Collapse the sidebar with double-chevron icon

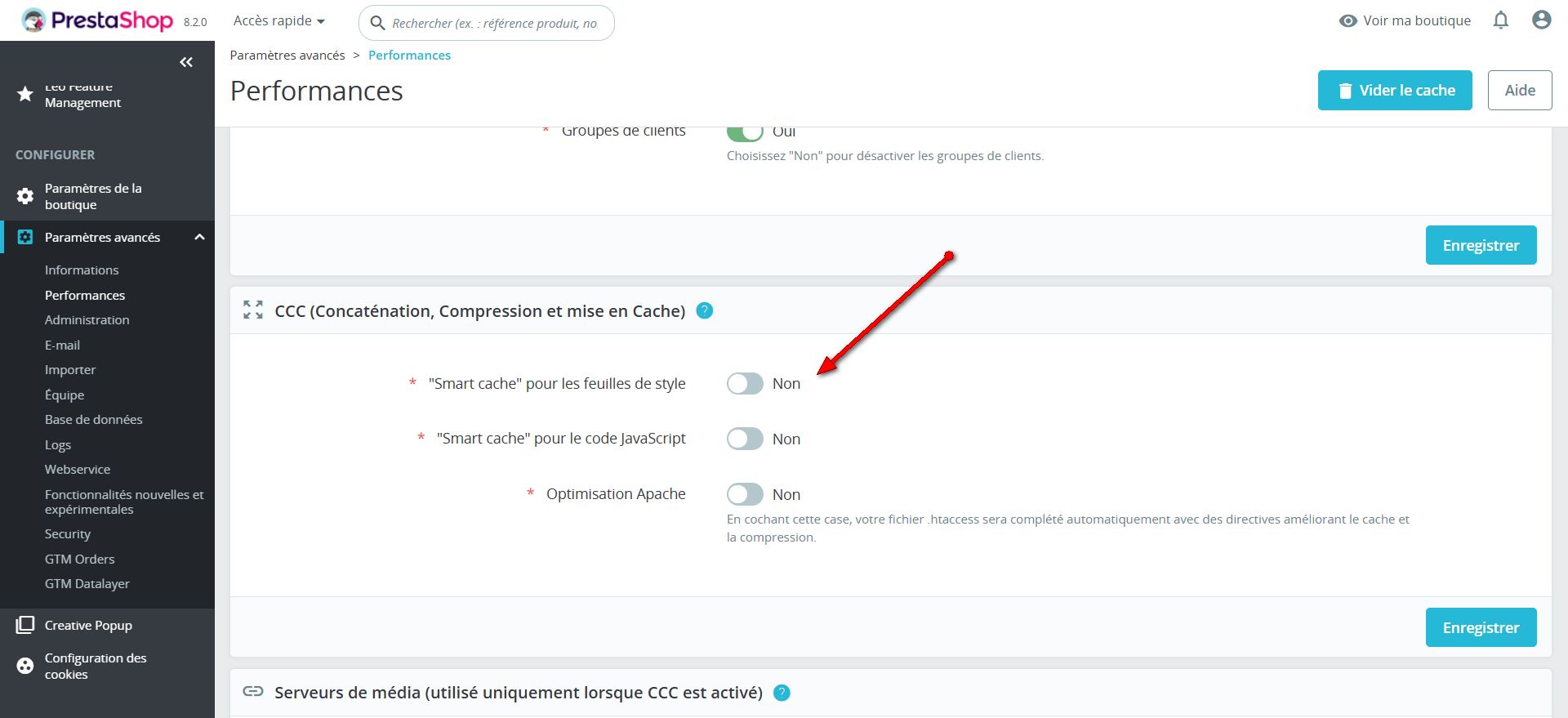click(186, 62)
